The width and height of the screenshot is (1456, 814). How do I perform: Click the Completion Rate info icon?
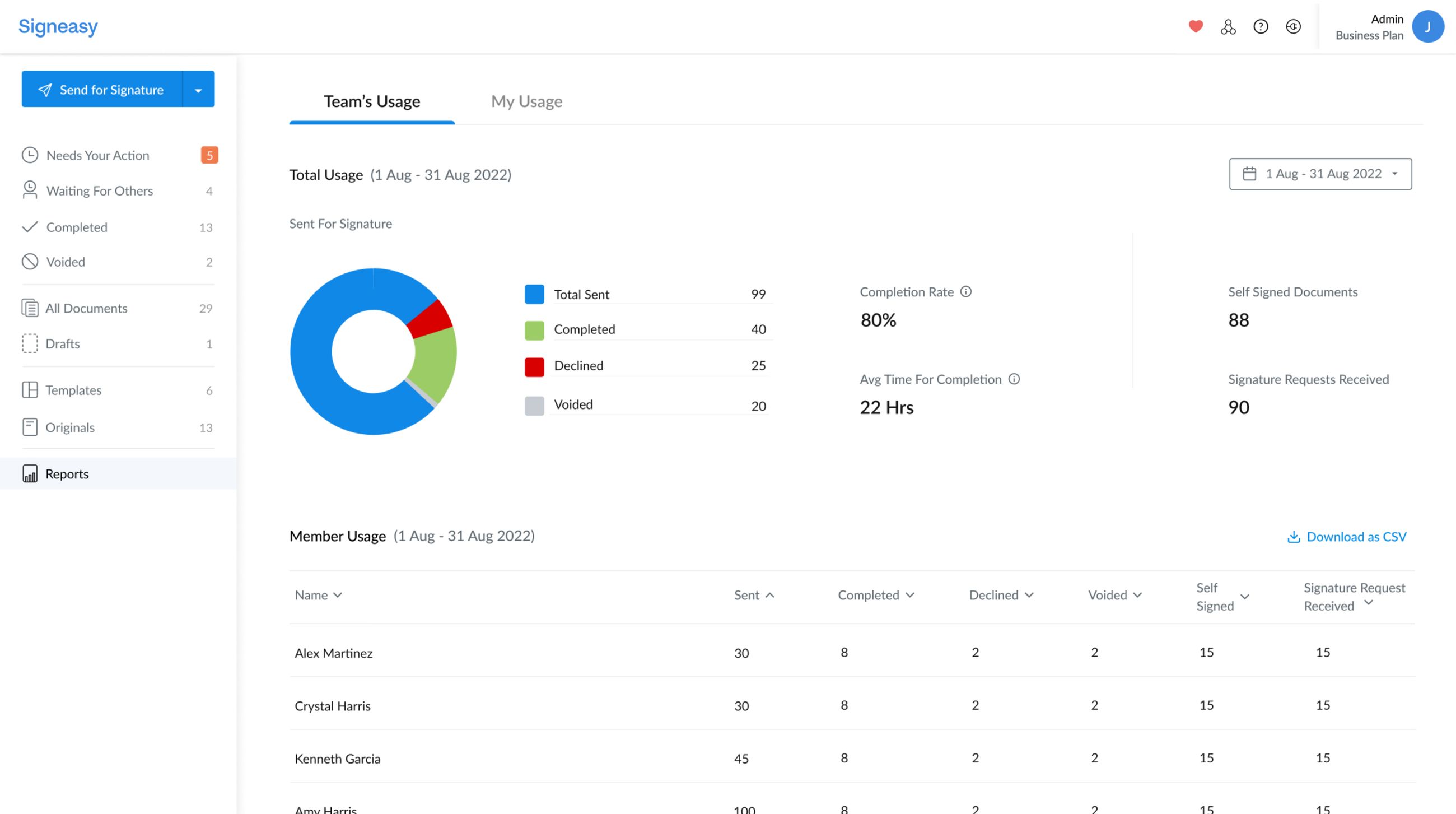click(966, 292)
